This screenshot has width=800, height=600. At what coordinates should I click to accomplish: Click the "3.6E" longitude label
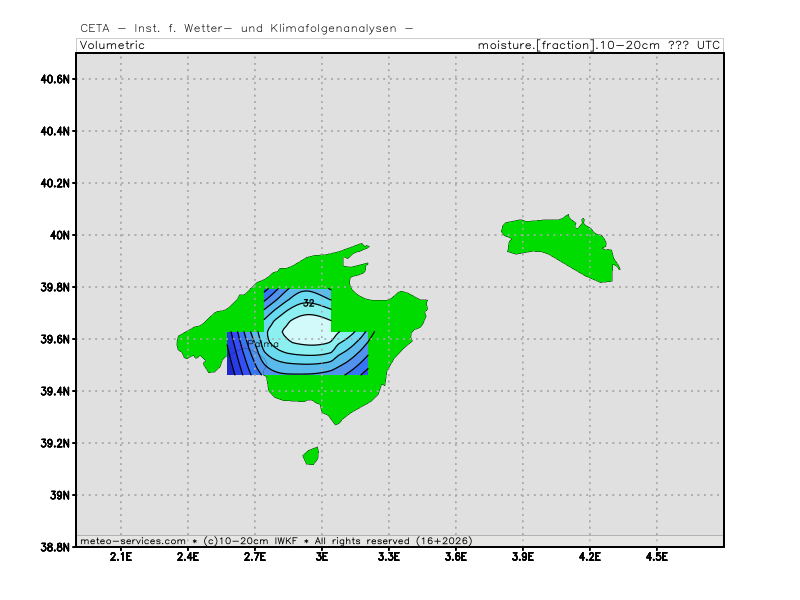tap(456, 557)
